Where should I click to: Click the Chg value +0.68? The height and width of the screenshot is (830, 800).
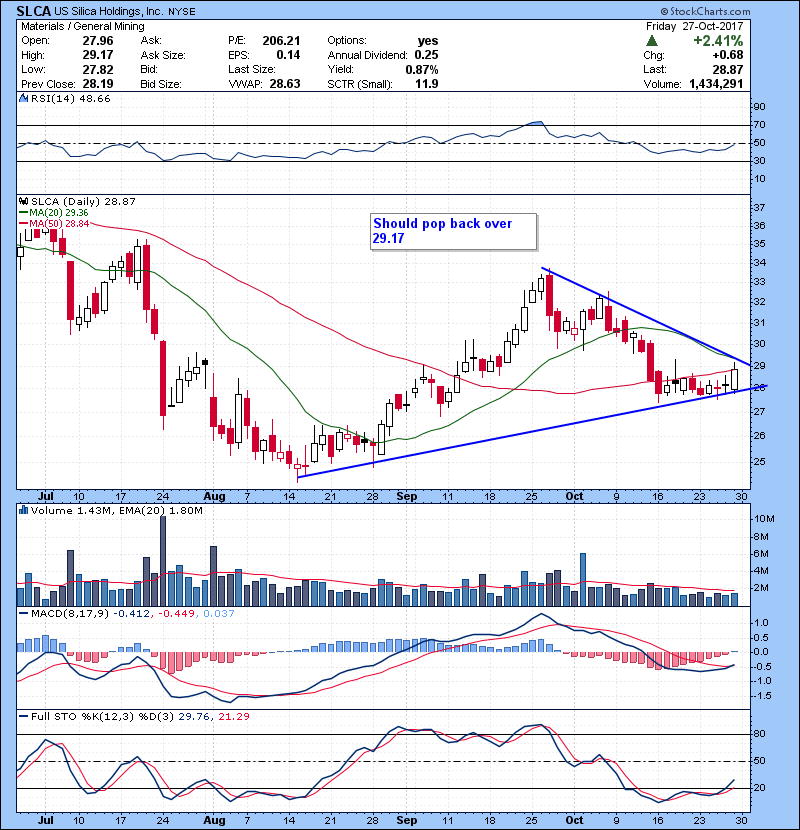click(x=727, y=55)
